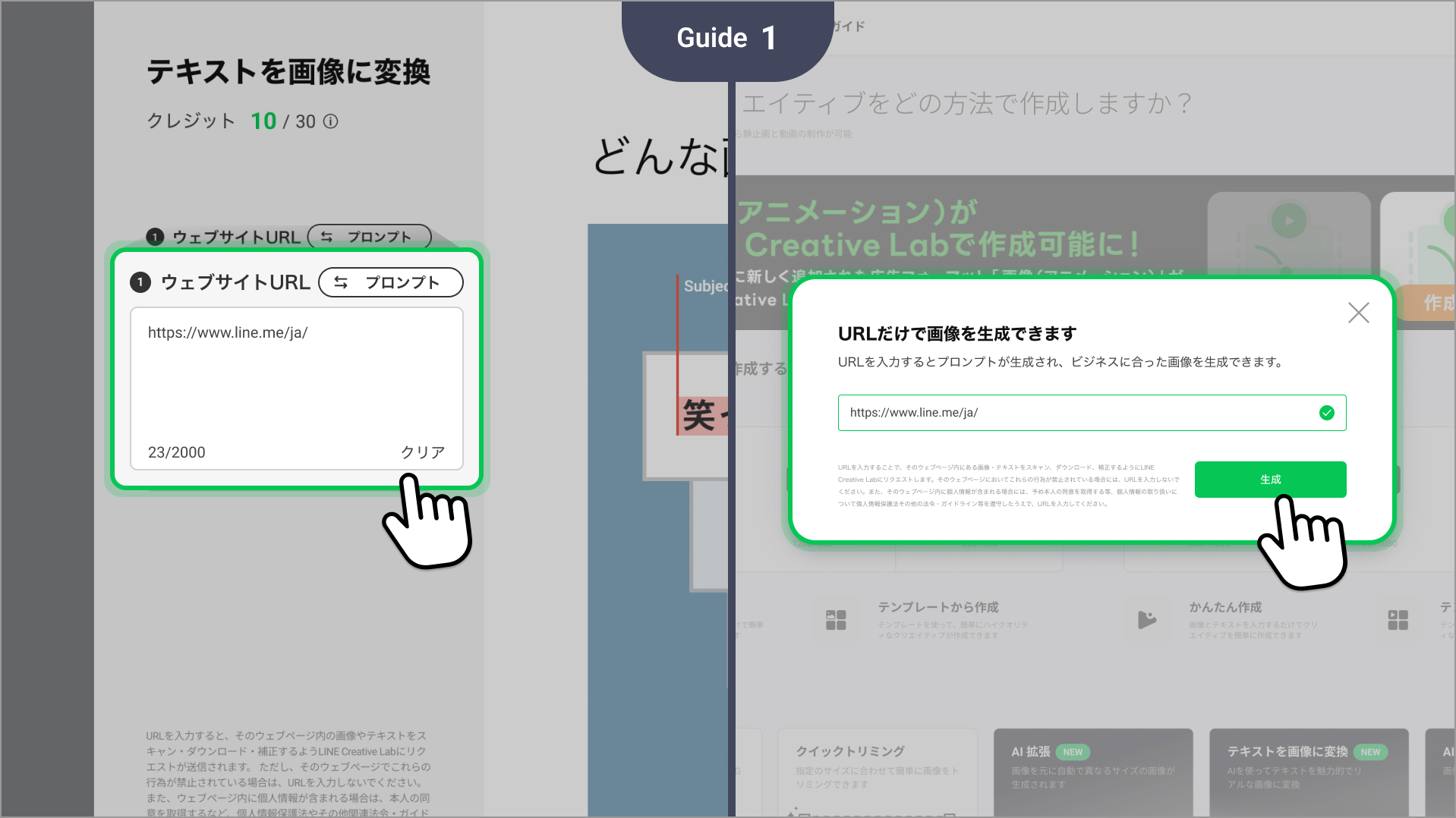Click the かんたん作成 icon
The image size is (1456, 818).
(x=1146, y=620)
